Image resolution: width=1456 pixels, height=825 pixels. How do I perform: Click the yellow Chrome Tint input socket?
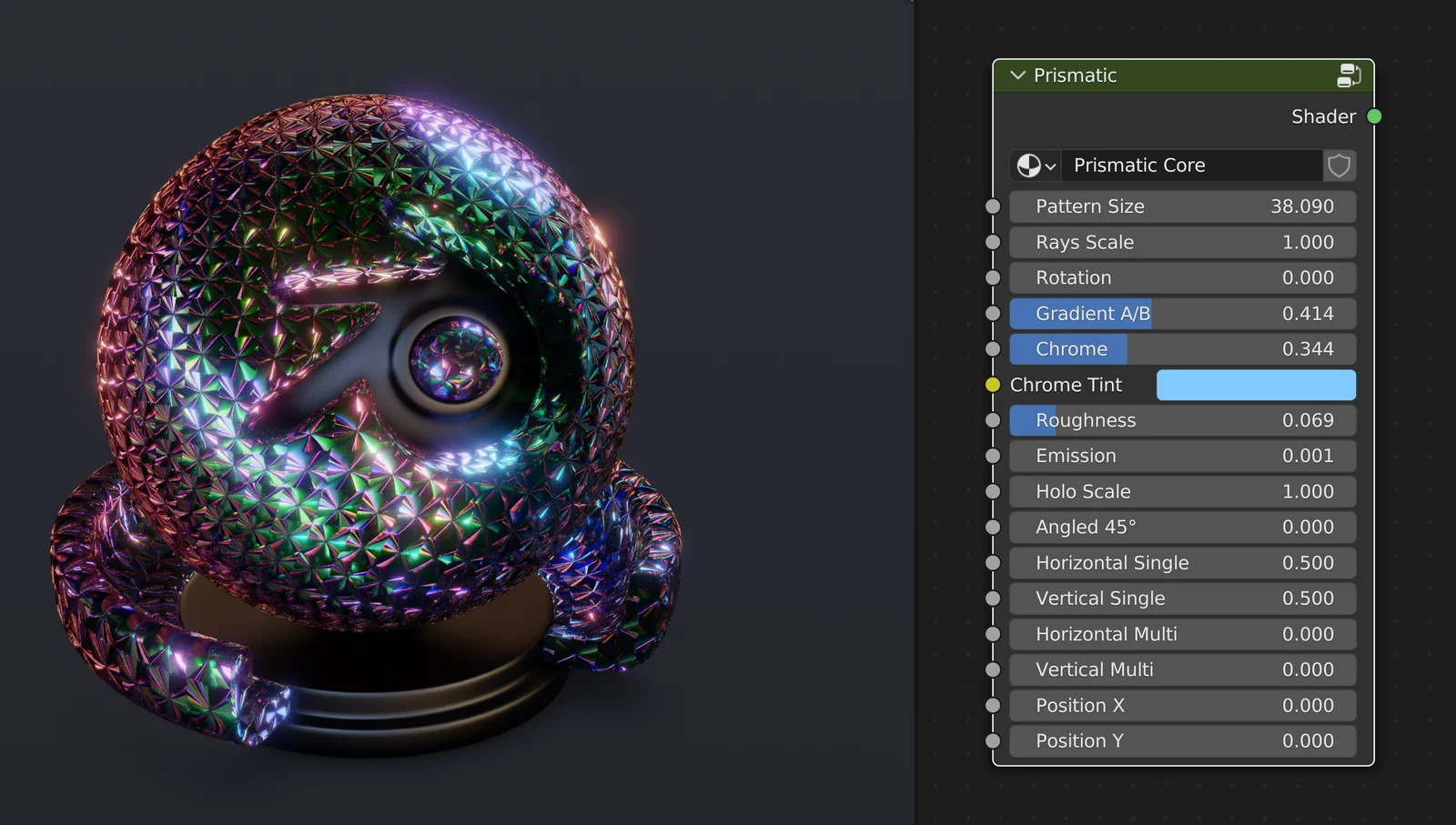(x=991, y=384)
